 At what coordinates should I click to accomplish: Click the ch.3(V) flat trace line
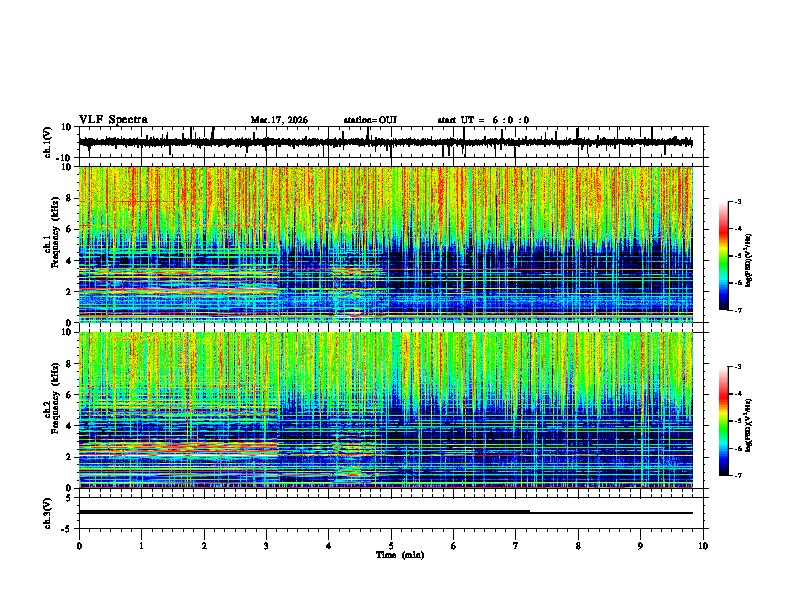point(386,512)
